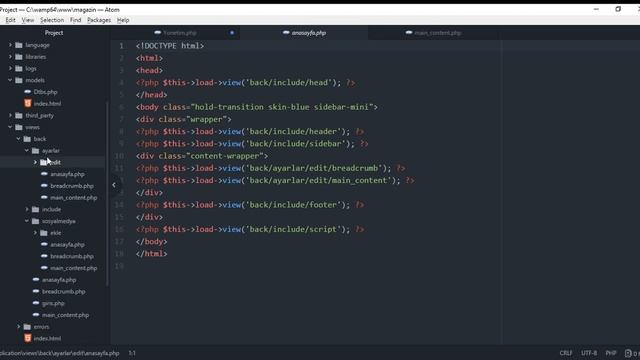The image size is (640, 360).
Task: Click the errors folder icon
Action: tap(27, 327)
